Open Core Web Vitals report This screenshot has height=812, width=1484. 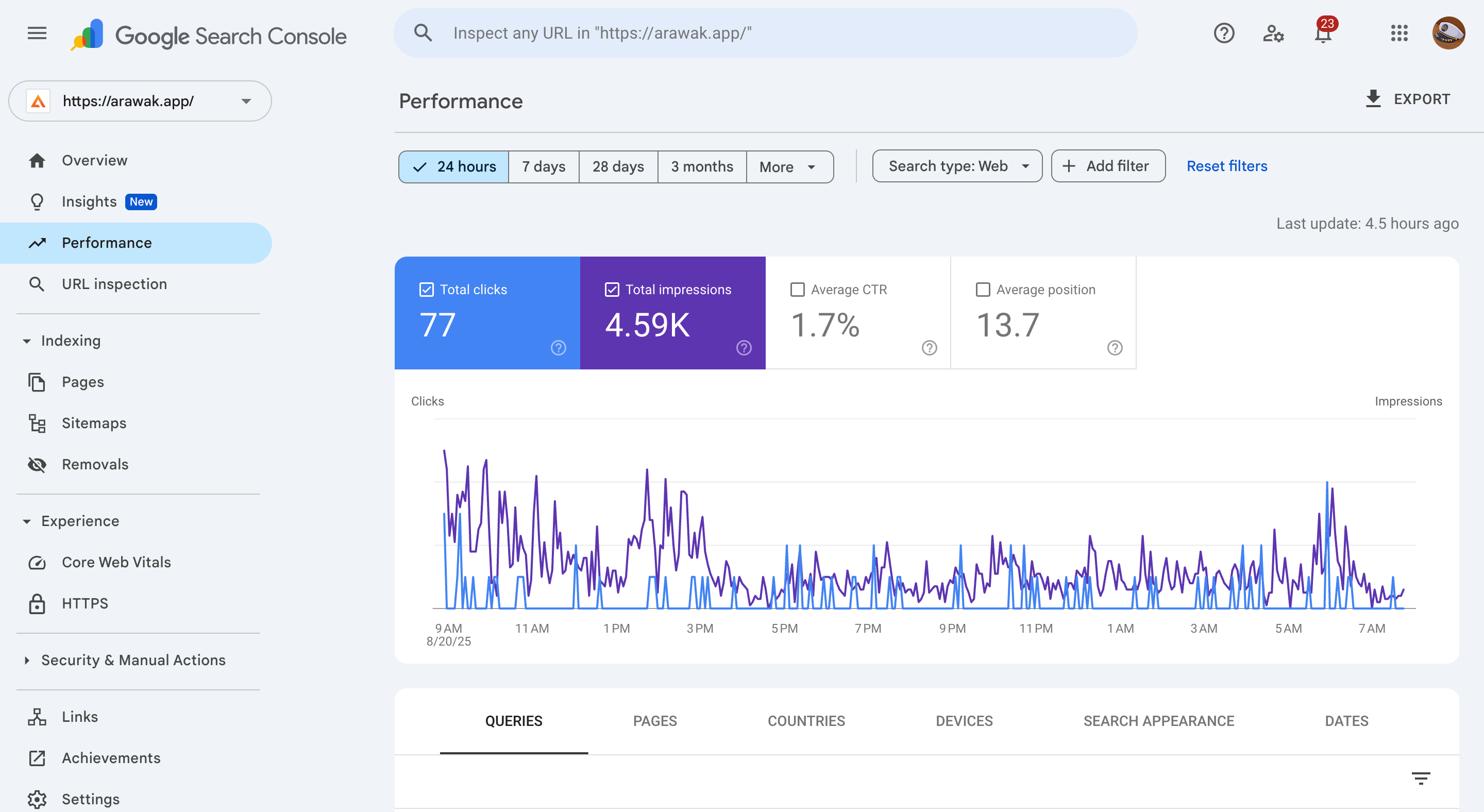click(116, 562)
